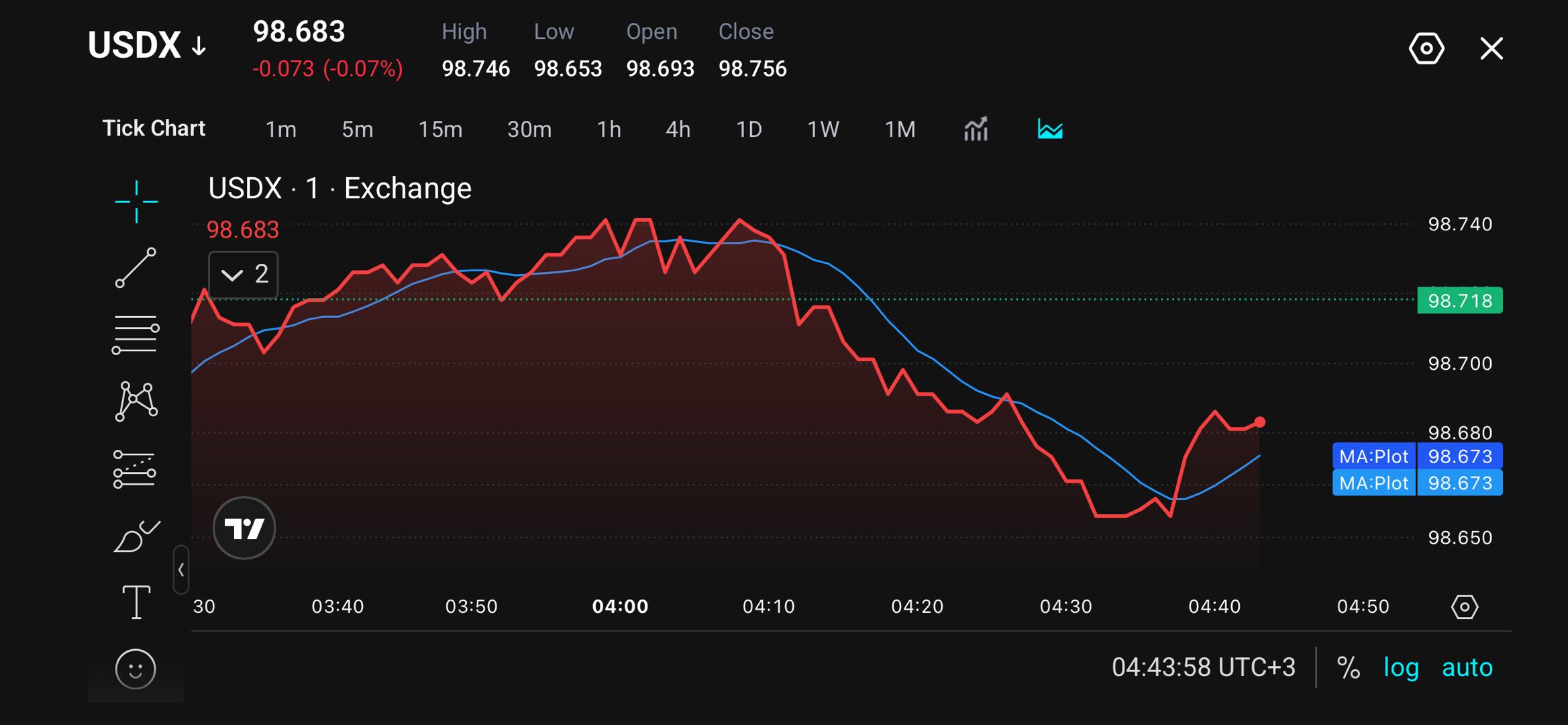Open the emoji icons tool
1568x725 pixels.
(136, 669)
